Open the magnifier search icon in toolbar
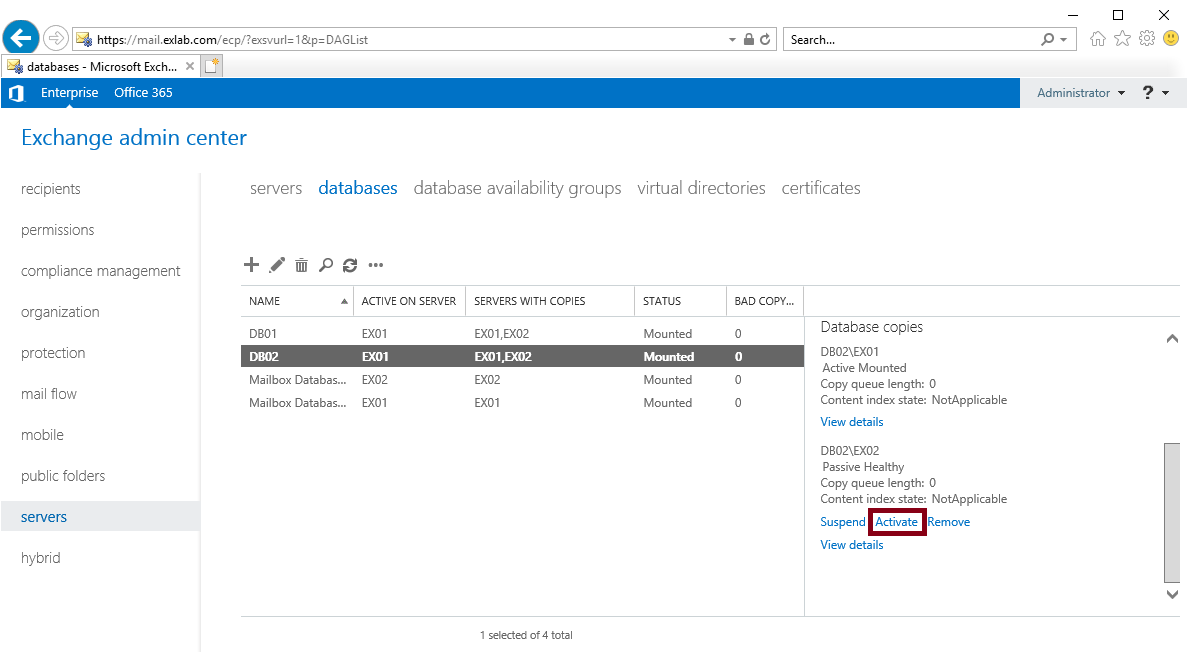Viewport: 1188px width, 668px height. 326,264
